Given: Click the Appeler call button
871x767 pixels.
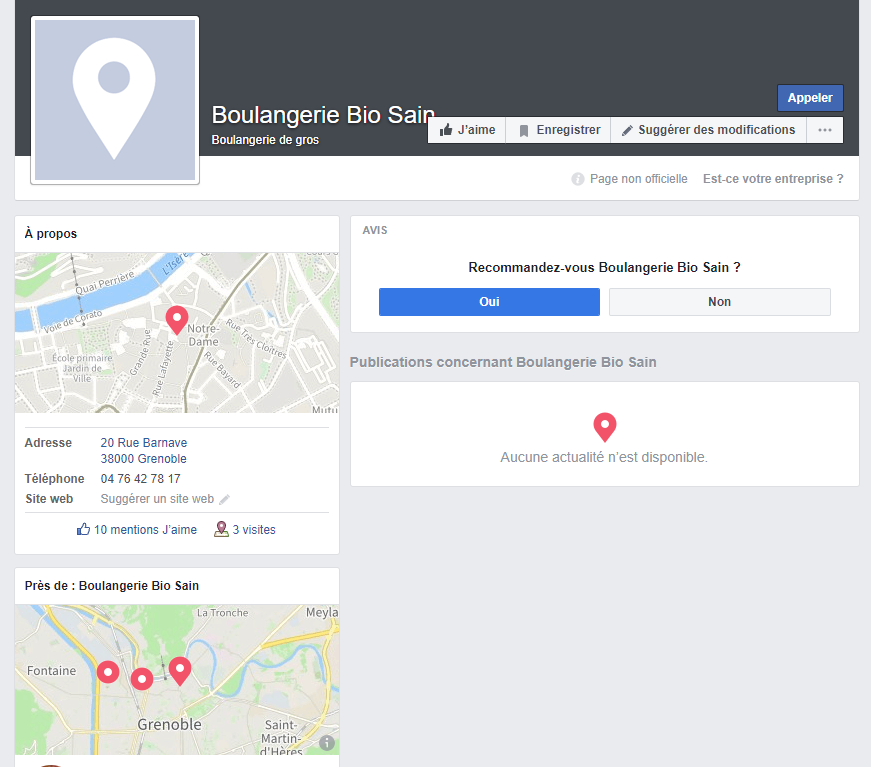Looking at the screenshot, I should 810,98.
